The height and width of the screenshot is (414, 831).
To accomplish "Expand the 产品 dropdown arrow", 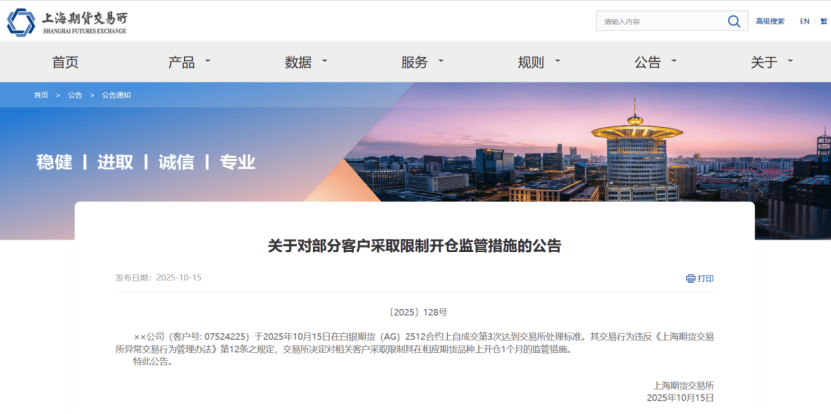I will click(208, 61).
